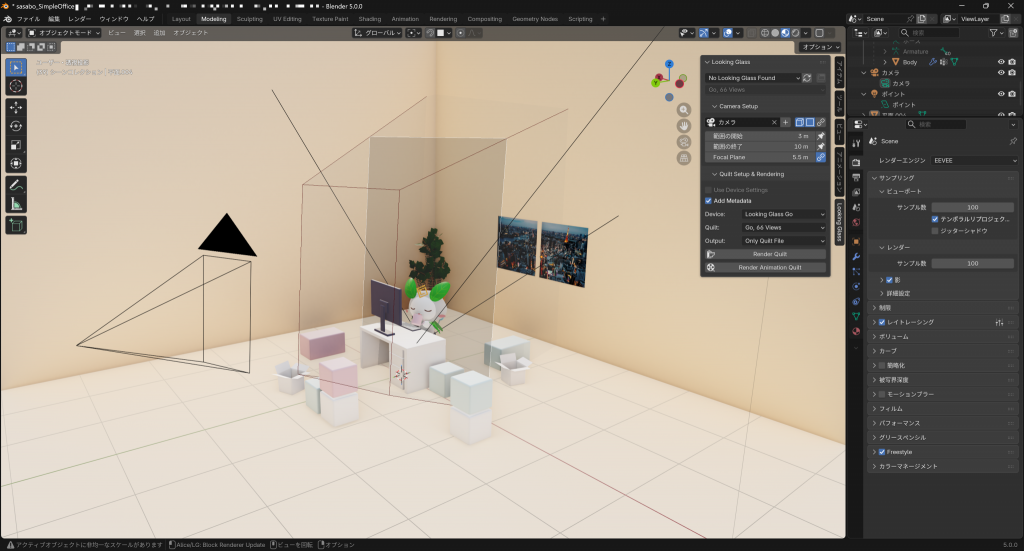Select the Rotate tool in the toolbar
The height and width of the screenshot is (551, 1024).
tap(16, 126)
